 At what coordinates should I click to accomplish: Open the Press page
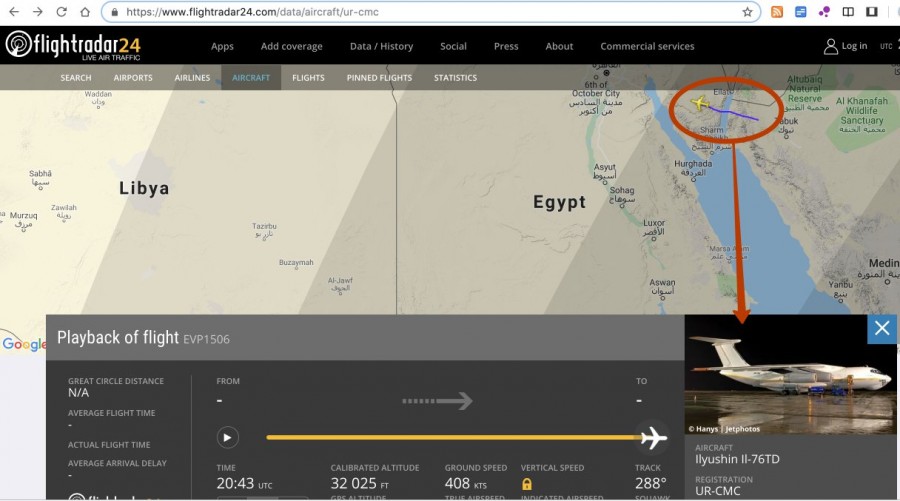coord(506,46)
